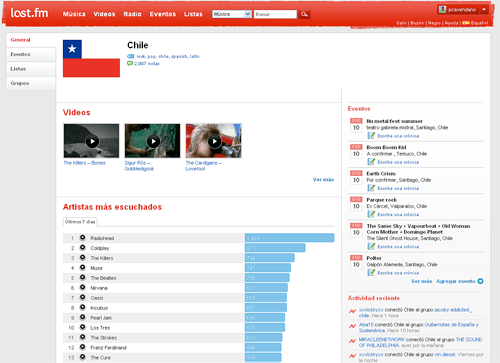500x363 pixels.
Task: Click the last.fm logo
Action: 29,13
